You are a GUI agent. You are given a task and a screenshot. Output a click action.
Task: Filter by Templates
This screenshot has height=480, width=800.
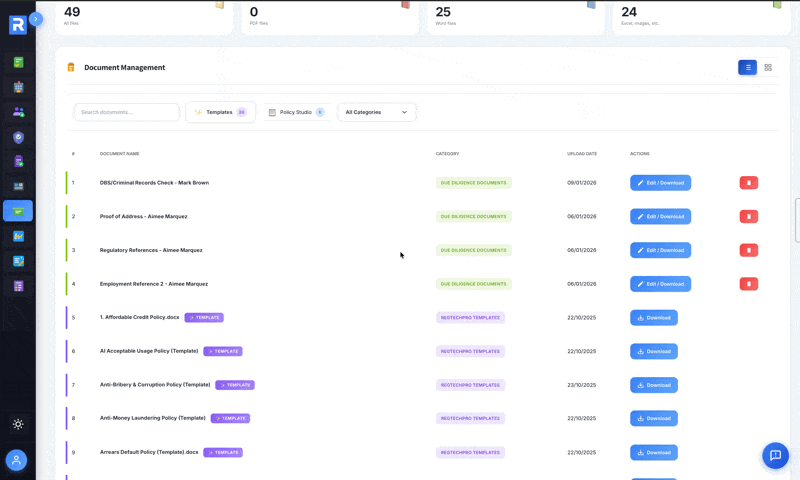[220, 112]
